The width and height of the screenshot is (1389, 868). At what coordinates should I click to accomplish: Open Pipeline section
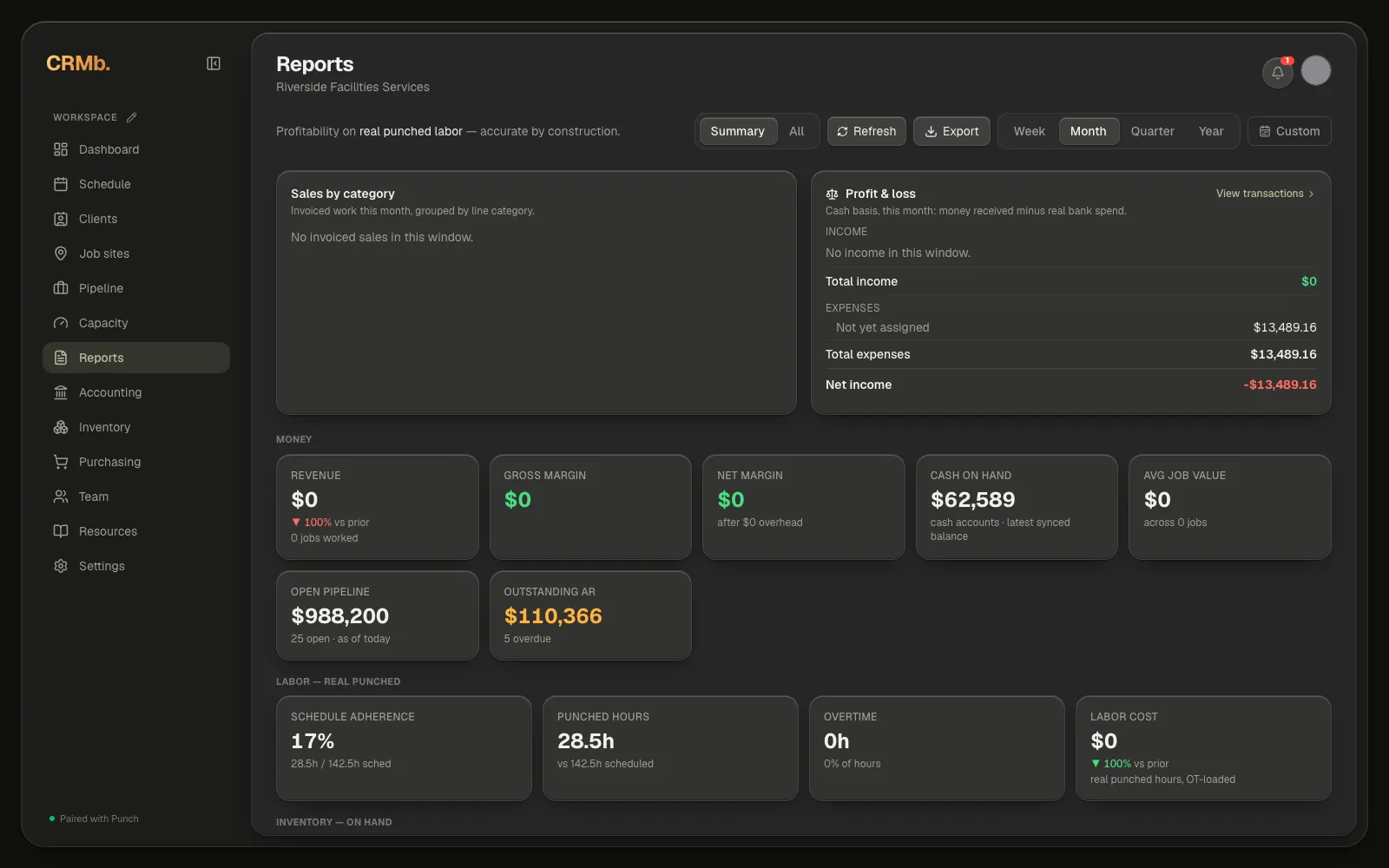136,288
